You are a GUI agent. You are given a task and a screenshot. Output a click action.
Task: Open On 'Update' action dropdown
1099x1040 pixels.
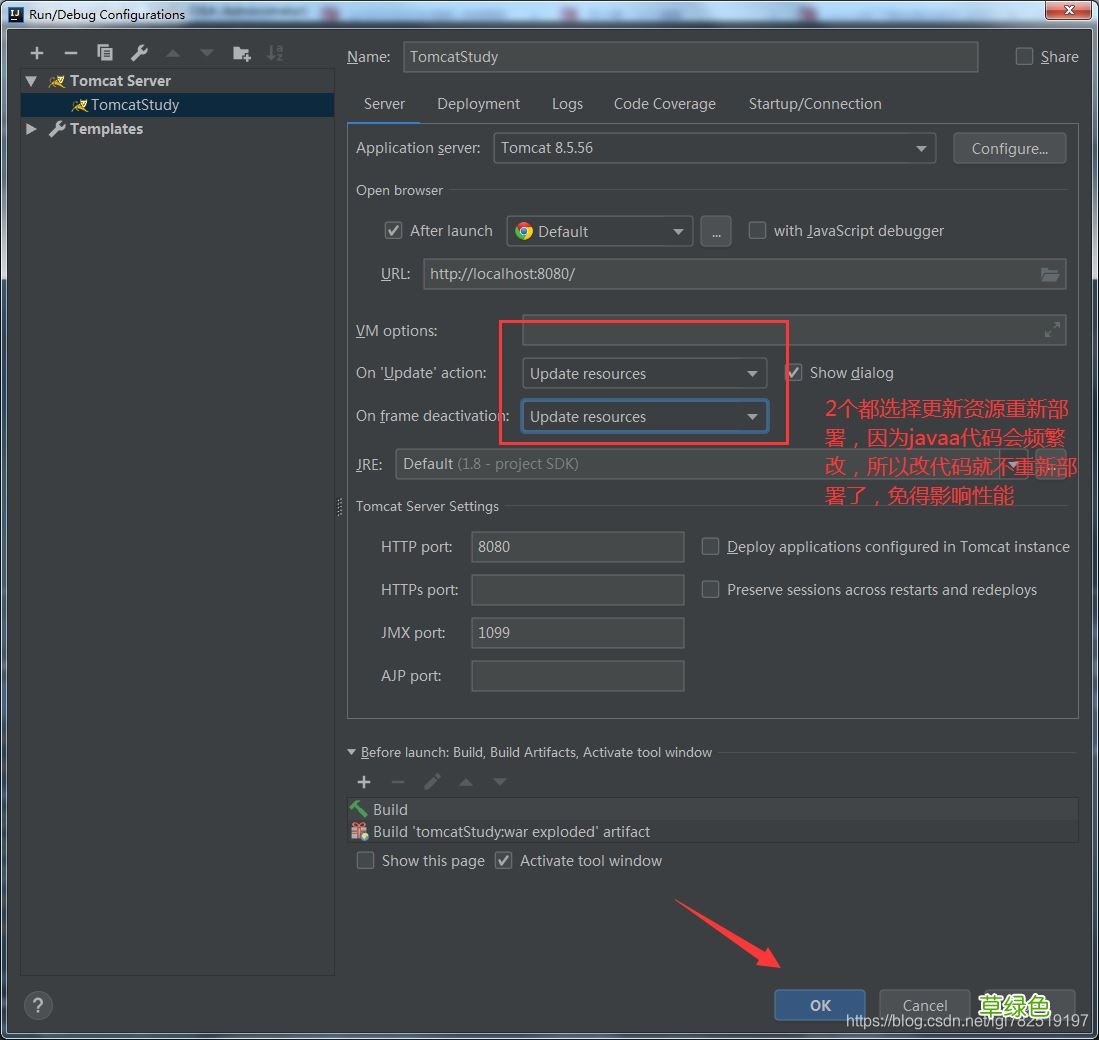pyautogui.click(x=644, y=374)
